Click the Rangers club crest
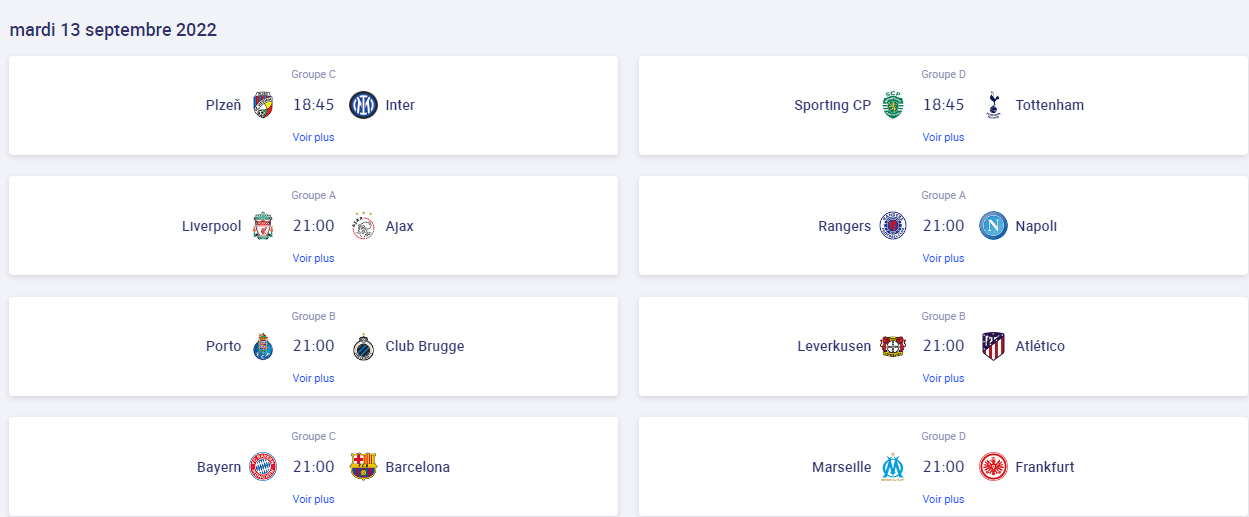This screenshot has height=517, width=1249. [893, 226]
